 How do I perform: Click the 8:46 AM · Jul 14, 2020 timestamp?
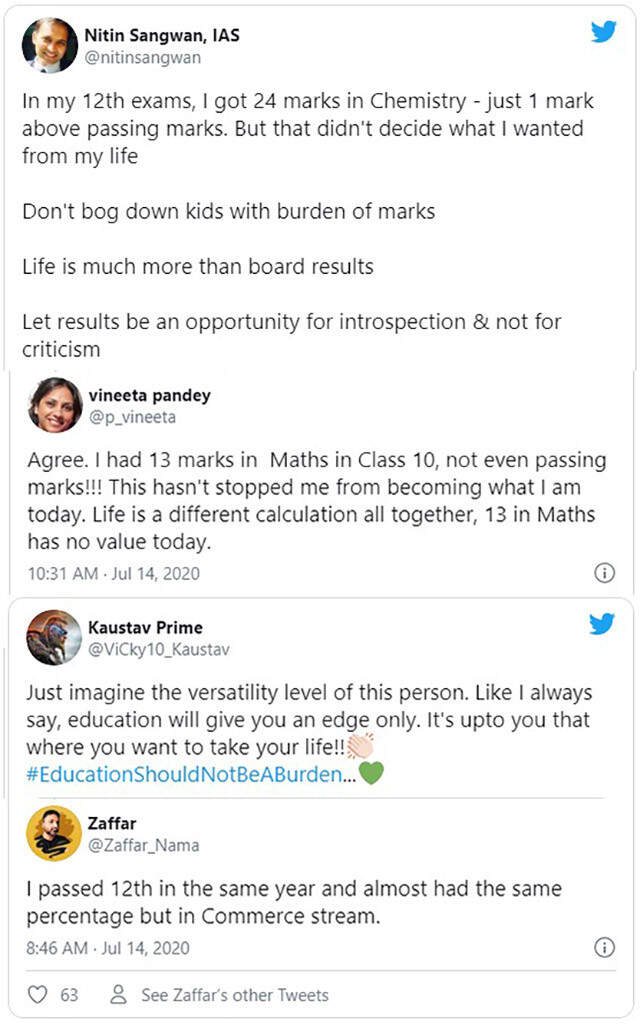coord(107,947)
